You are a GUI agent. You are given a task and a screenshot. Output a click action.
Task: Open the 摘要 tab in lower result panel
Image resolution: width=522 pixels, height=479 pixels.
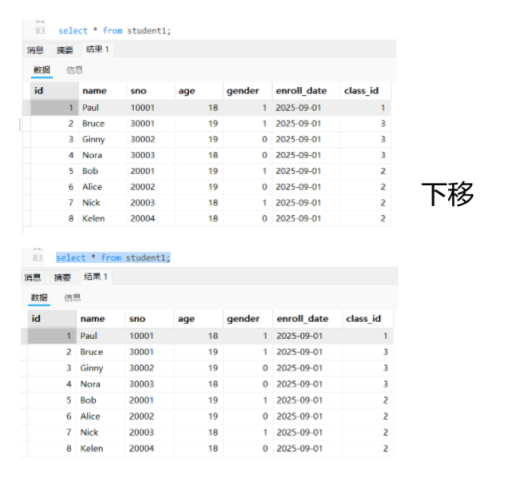62,277
